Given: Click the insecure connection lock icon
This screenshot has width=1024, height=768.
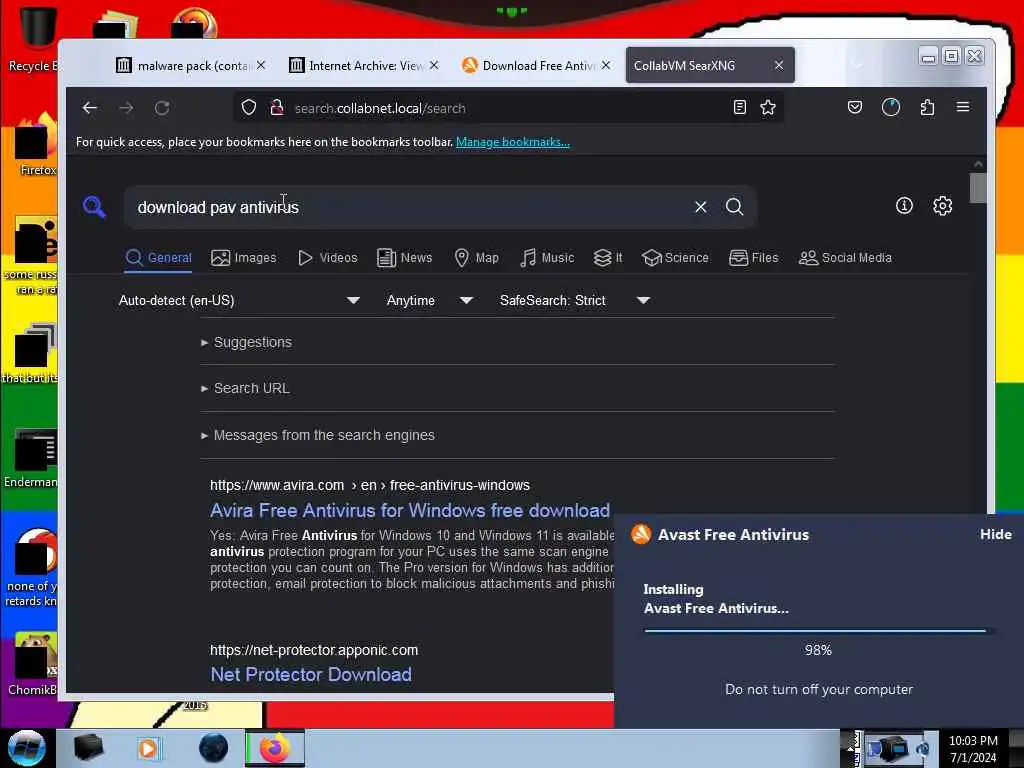Looking at the screenshot, I should (277, 108).
